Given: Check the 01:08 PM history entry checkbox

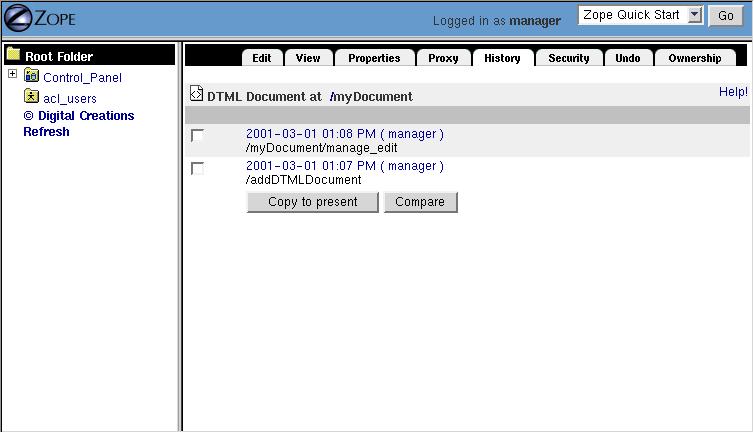Looking at the screenshot, I should [x=197, y=135].
